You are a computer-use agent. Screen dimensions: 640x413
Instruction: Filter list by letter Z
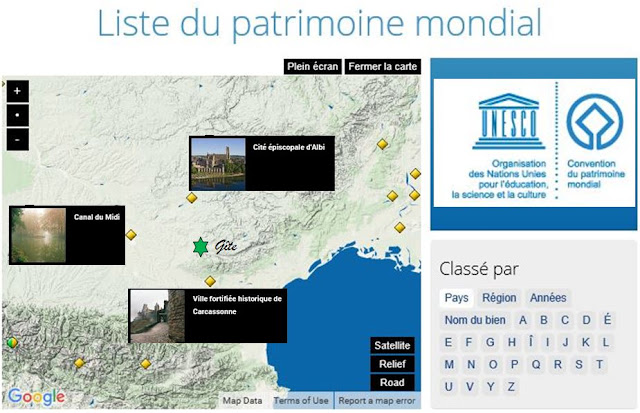511,386
